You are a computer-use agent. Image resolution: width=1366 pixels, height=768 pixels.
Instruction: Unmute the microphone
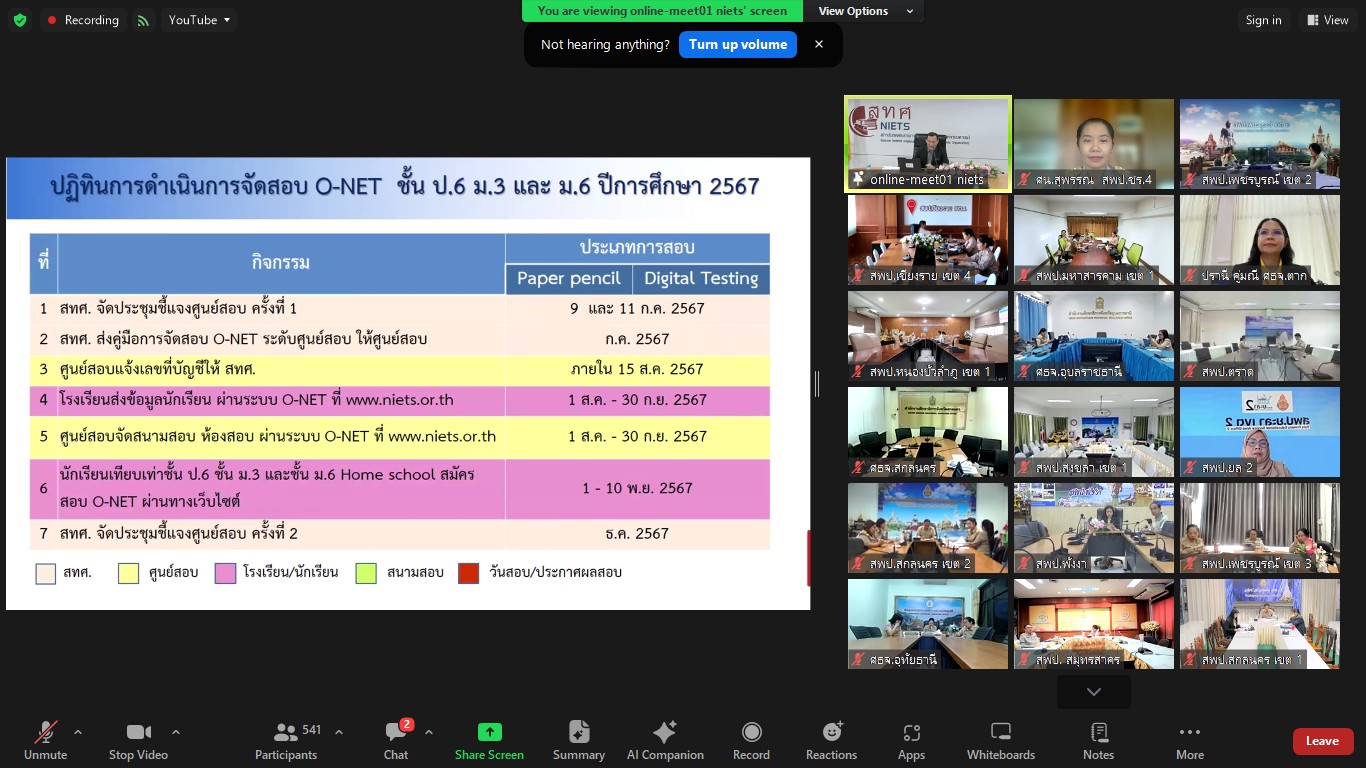click(46, 741)
